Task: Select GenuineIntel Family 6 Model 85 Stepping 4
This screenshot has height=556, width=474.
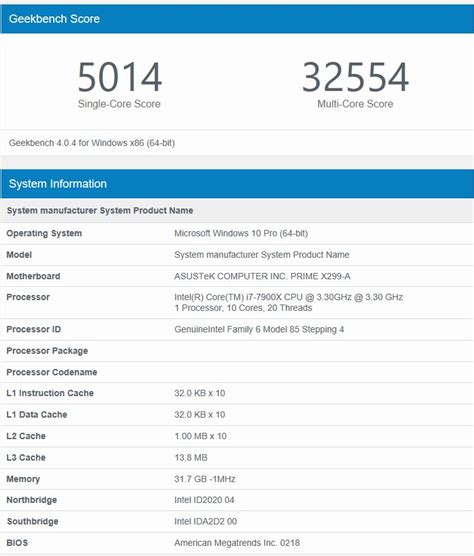Action: point(259,329)
